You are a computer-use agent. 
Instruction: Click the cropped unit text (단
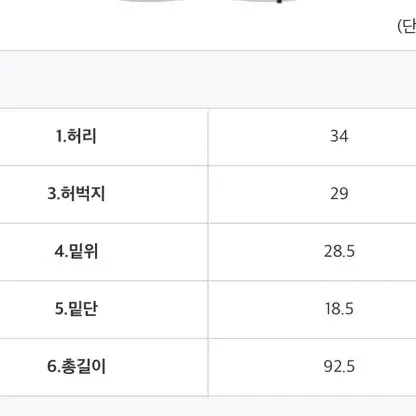click(407, 26)
